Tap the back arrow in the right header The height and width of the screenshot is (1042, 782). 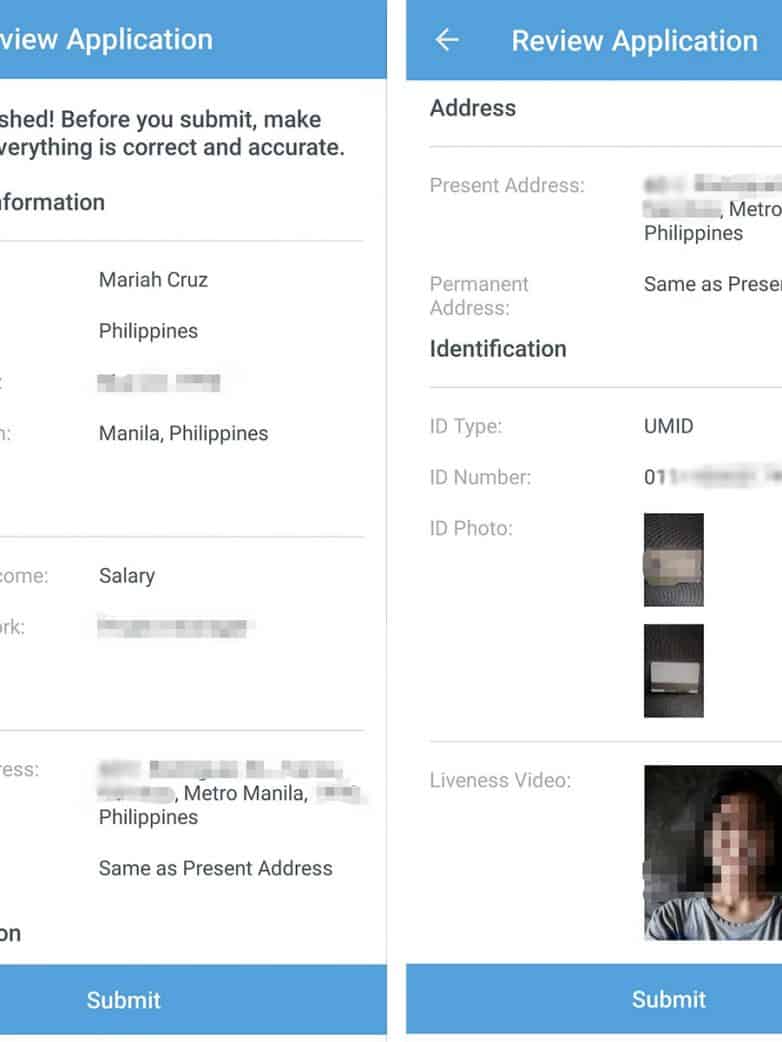coord(447,40)
